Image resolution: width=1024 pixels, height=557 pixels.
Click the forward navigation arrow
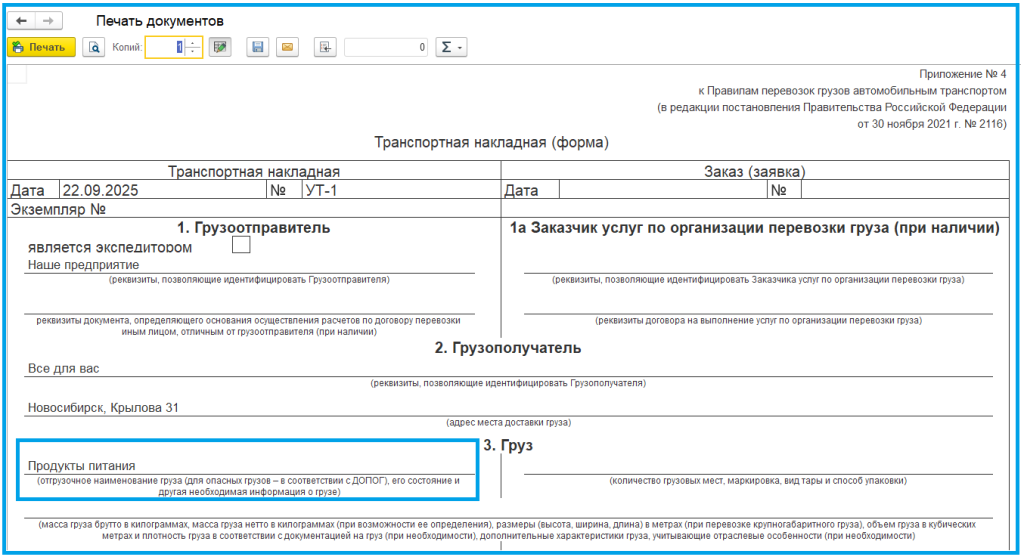point(48,21)
